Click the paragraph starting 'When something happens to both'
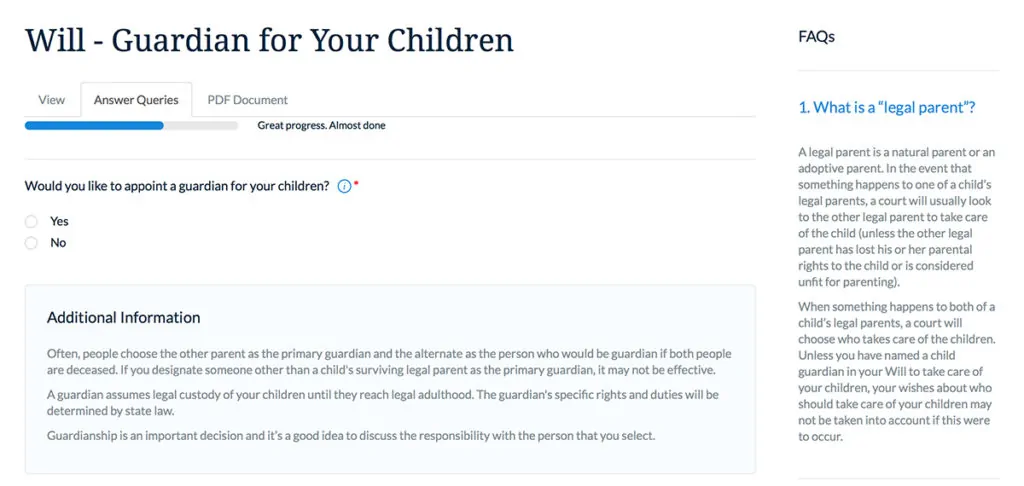Image resolution: width=1024 pixels, height=486 pixels. (897, 372)
